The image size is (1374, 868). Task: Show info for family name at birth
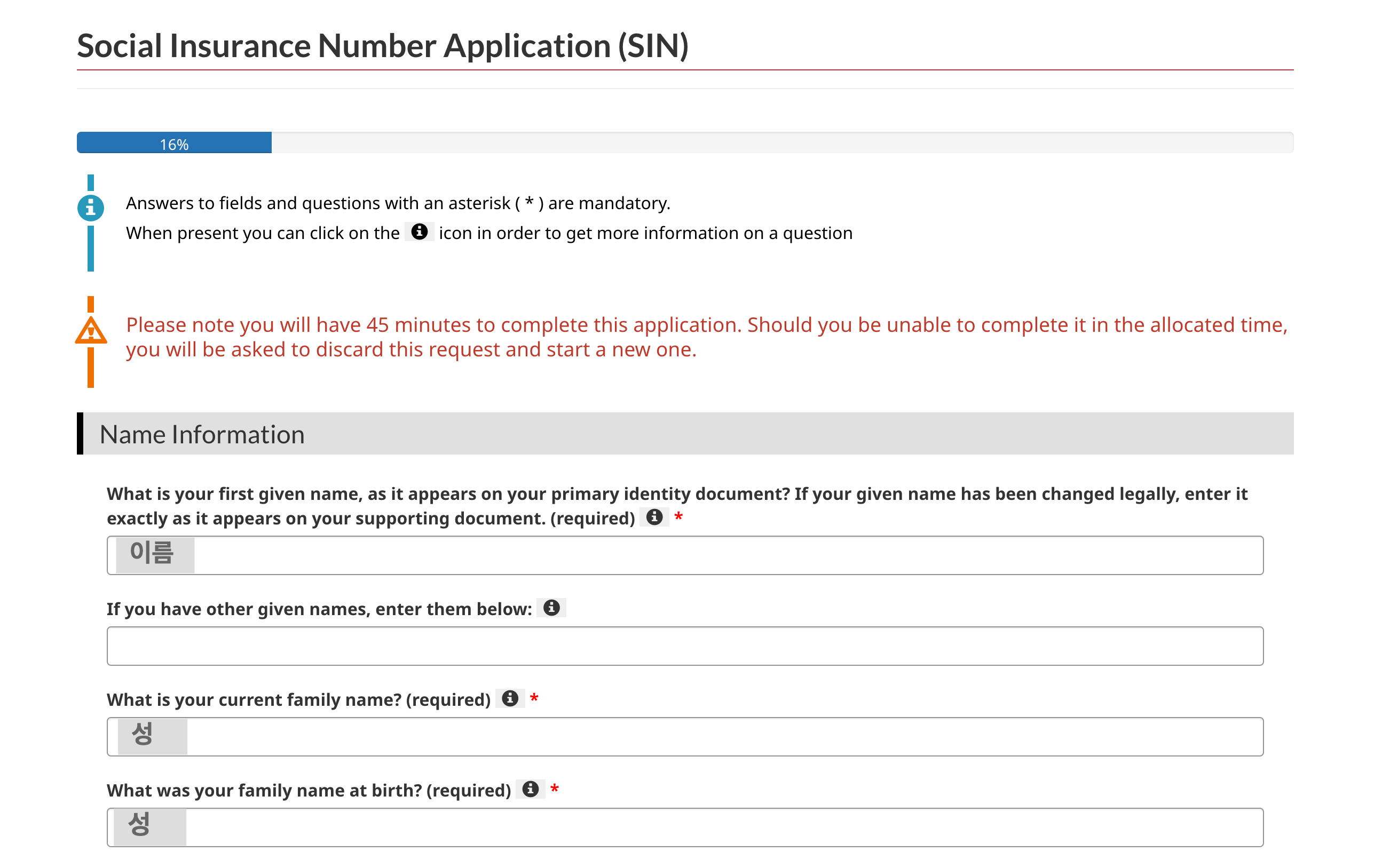click(530, 789)
